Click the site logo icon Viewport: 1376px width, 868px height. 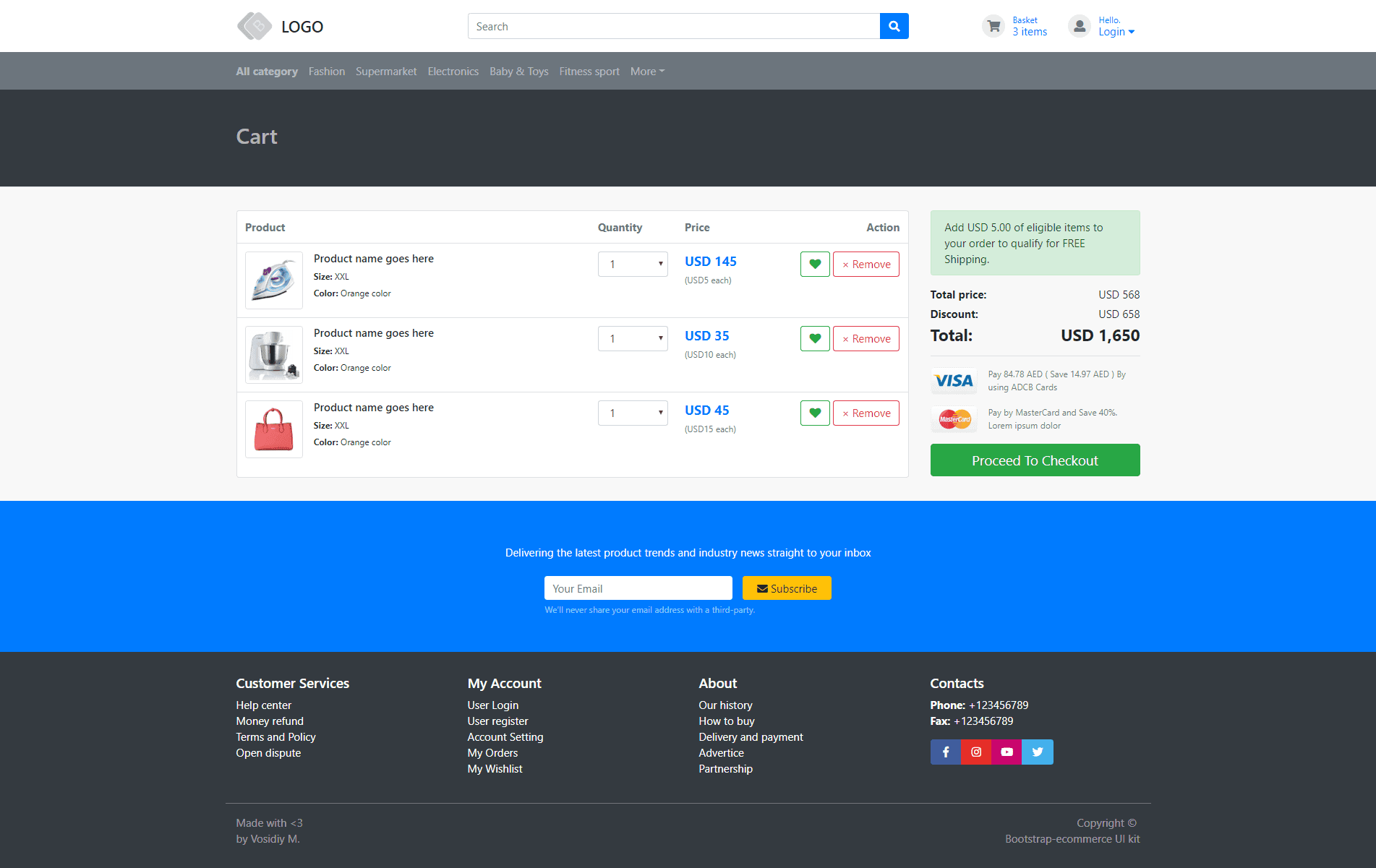255,26
